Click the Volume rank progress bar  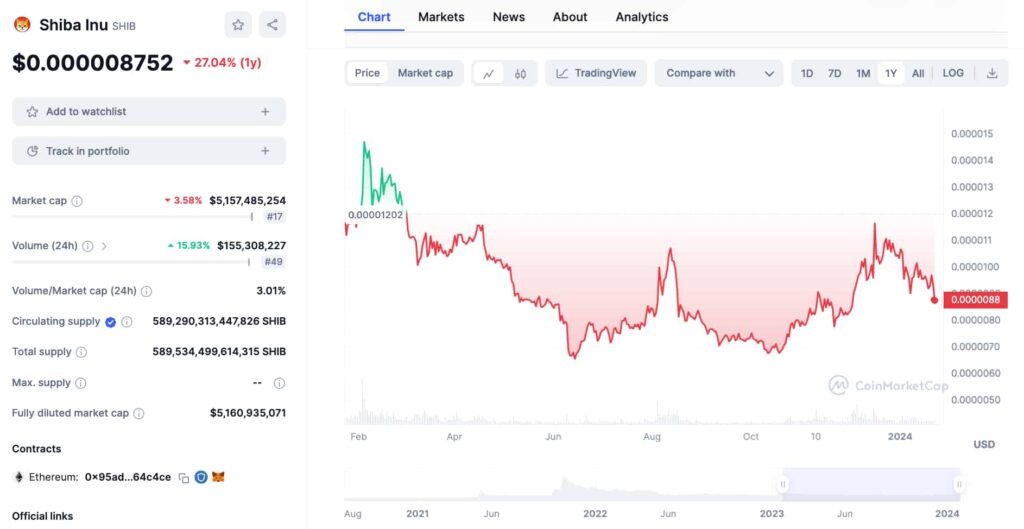click(131, 262)
